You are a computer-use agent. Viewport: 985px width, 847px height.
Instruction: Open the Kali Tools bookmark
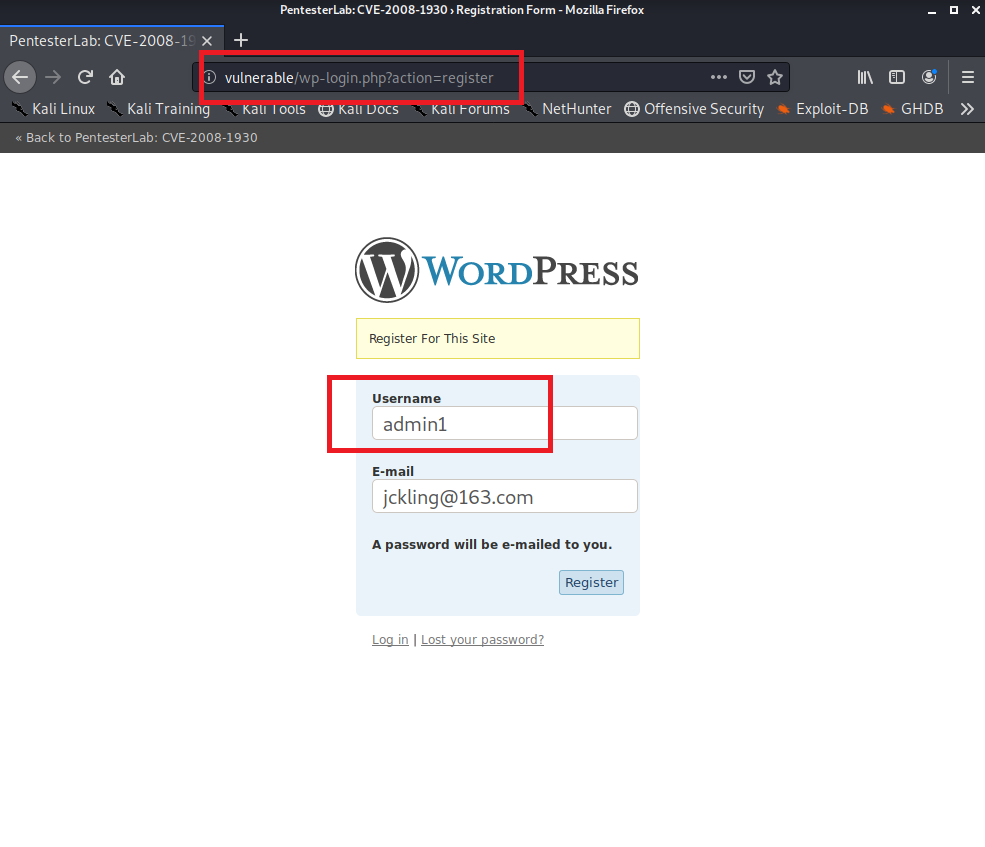[x=264, y=109]
